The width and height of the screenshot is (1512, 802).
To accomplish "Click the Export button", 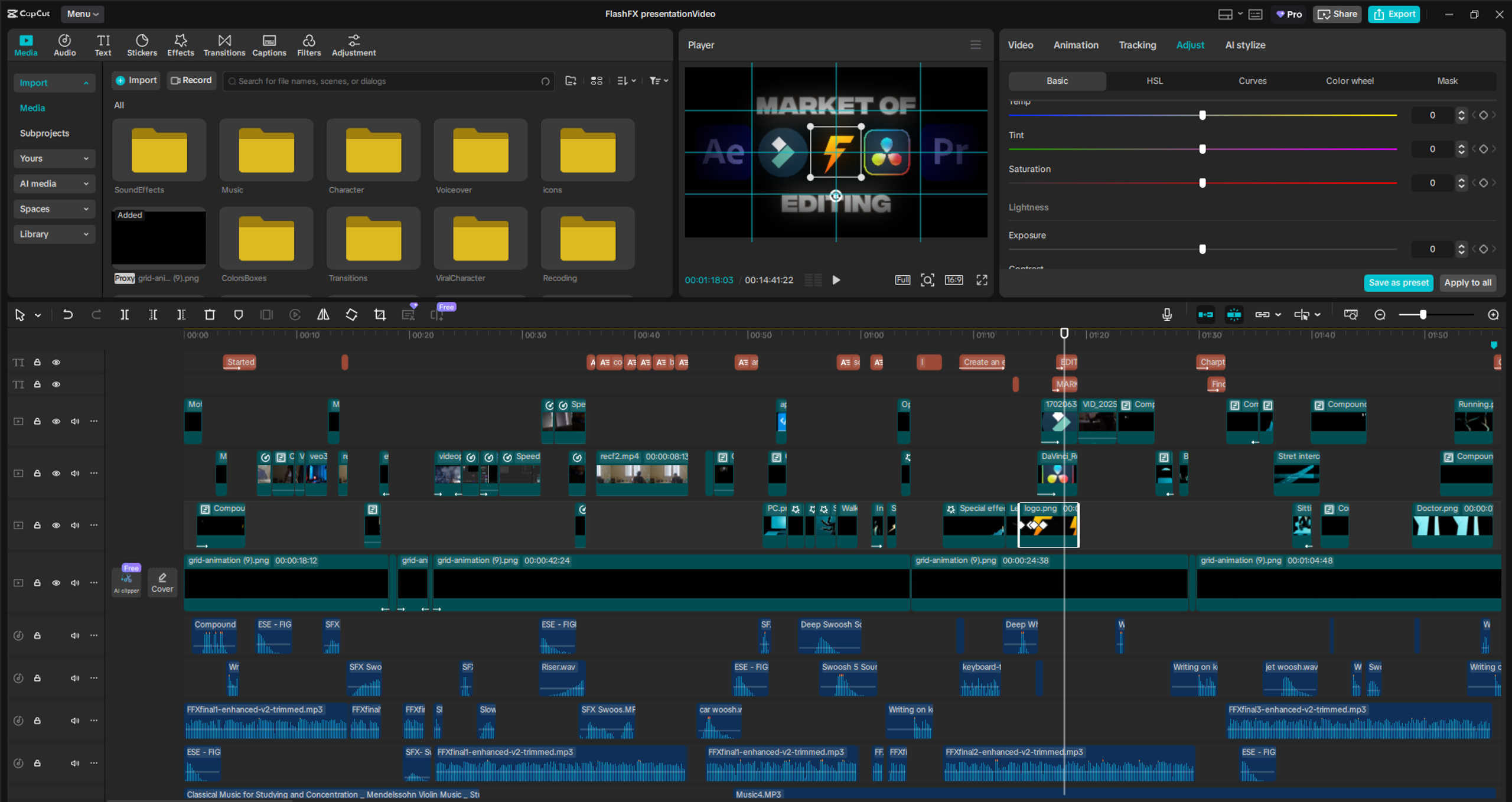I will (1394, 14).
